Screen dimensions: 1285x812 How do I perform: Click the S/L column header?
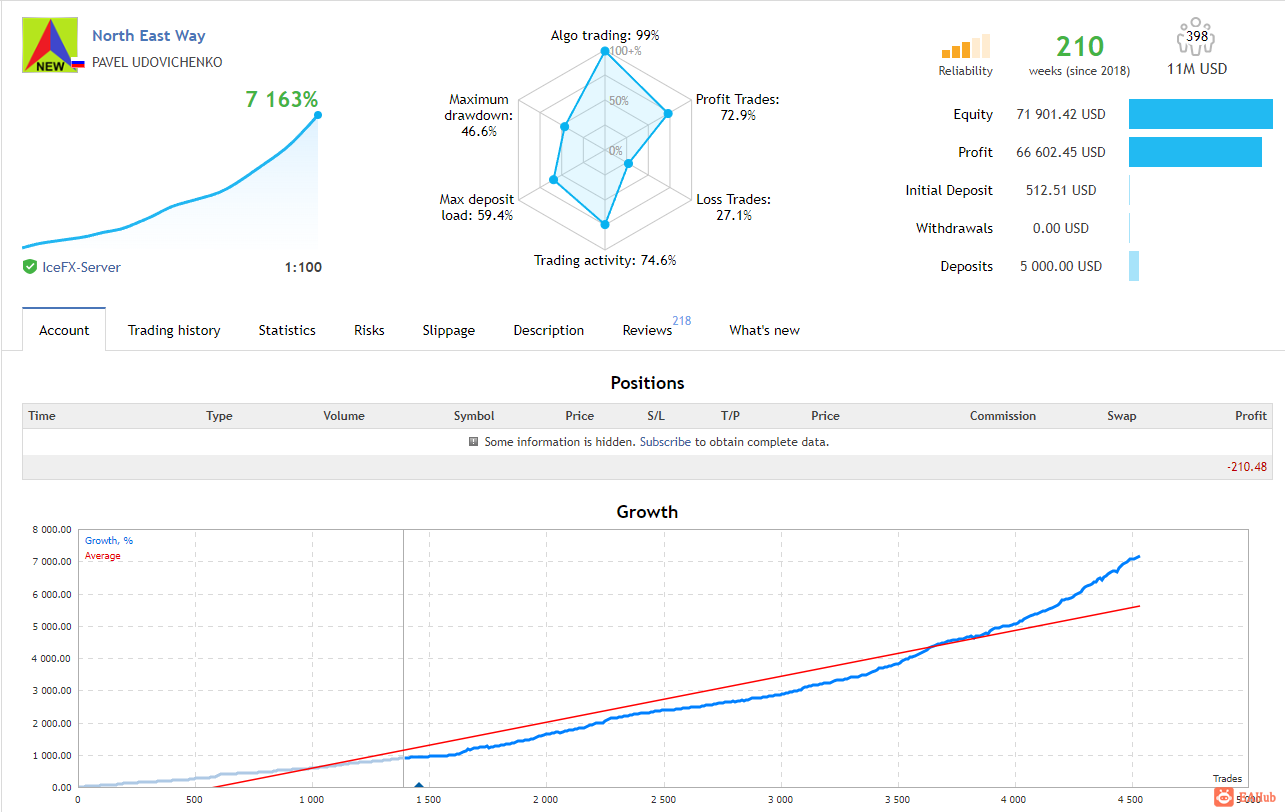click(656, 416)
